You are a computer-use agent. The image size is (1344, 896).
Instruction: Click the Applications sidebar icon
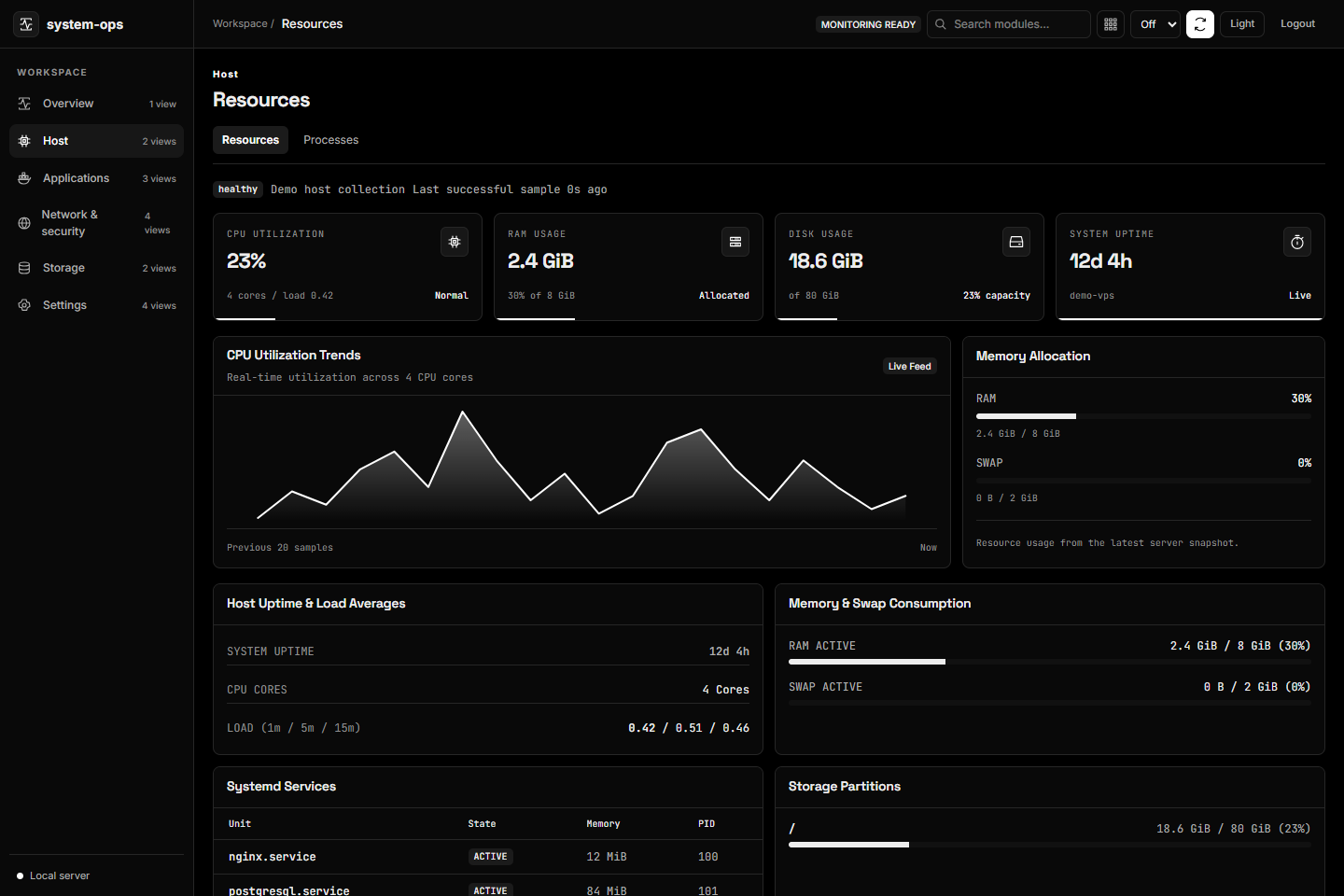tap(24, 178)
